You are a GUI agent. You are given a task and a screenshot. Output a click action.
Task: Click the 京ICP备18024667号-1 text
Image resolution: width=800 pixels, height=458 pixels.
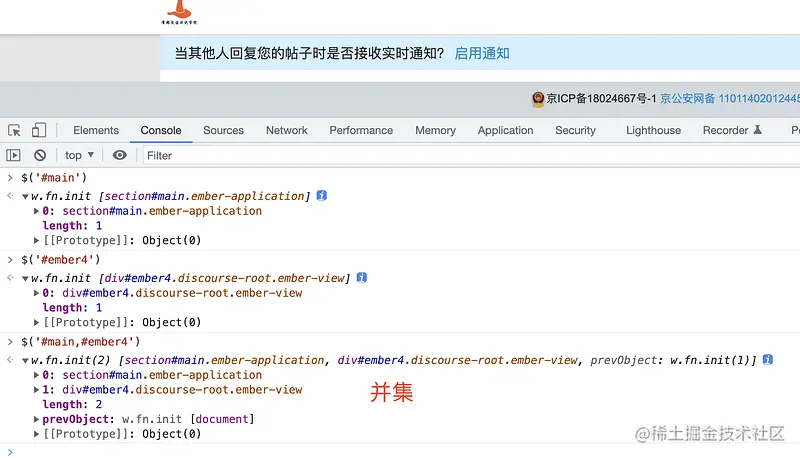[x=601, y=98]
